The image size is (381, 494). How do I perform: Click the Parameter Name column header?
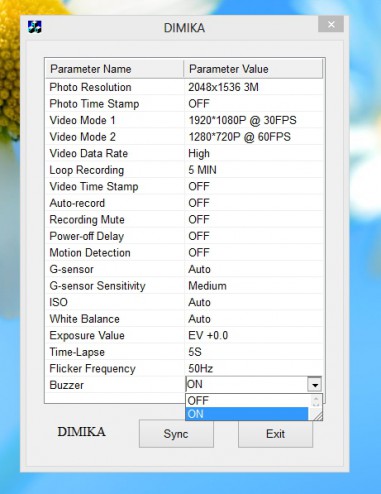coord(114,69)
